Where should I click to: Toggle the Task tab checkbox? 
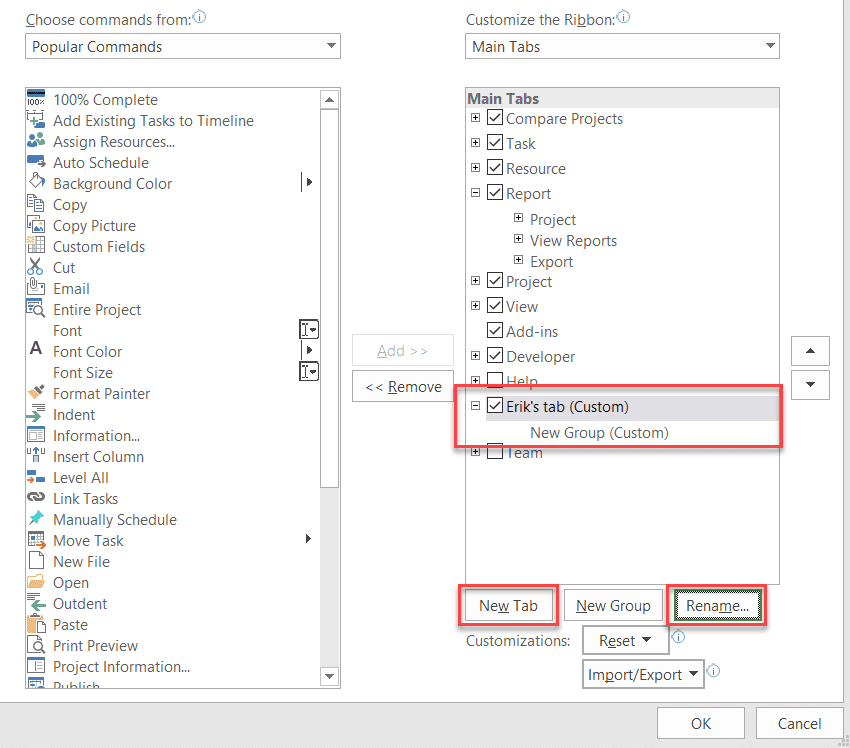tap(495, 143)
